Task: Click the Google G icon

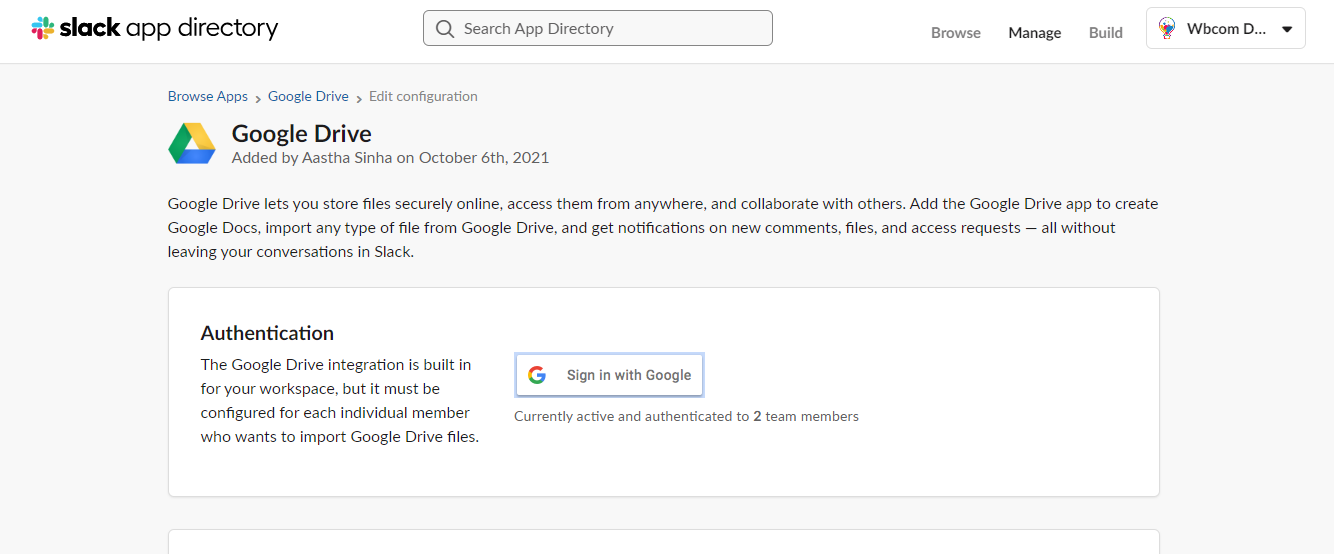Action: pos(537,375)
